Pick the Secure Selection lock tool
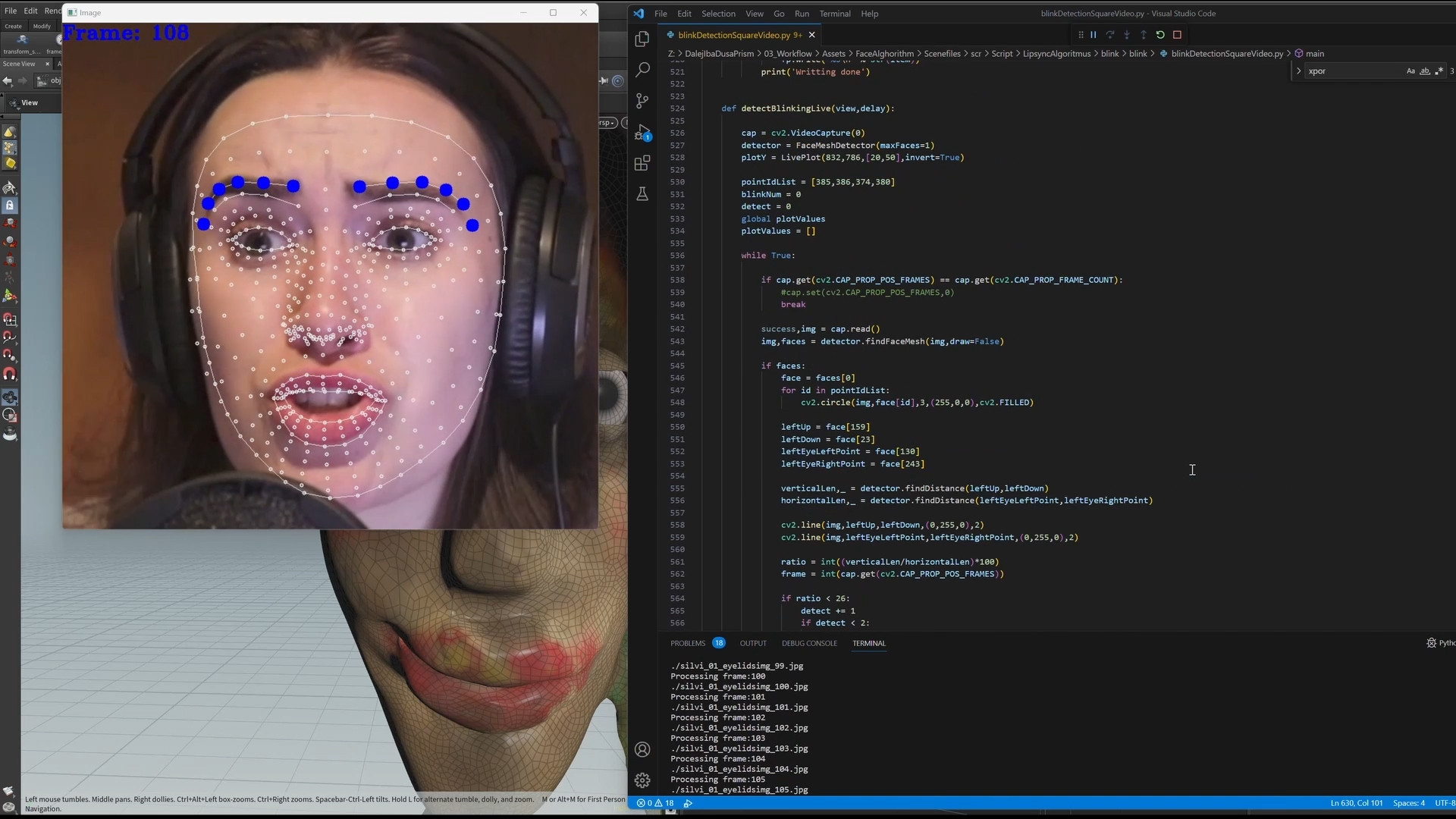1456x819 pixels. coord(10,206)
